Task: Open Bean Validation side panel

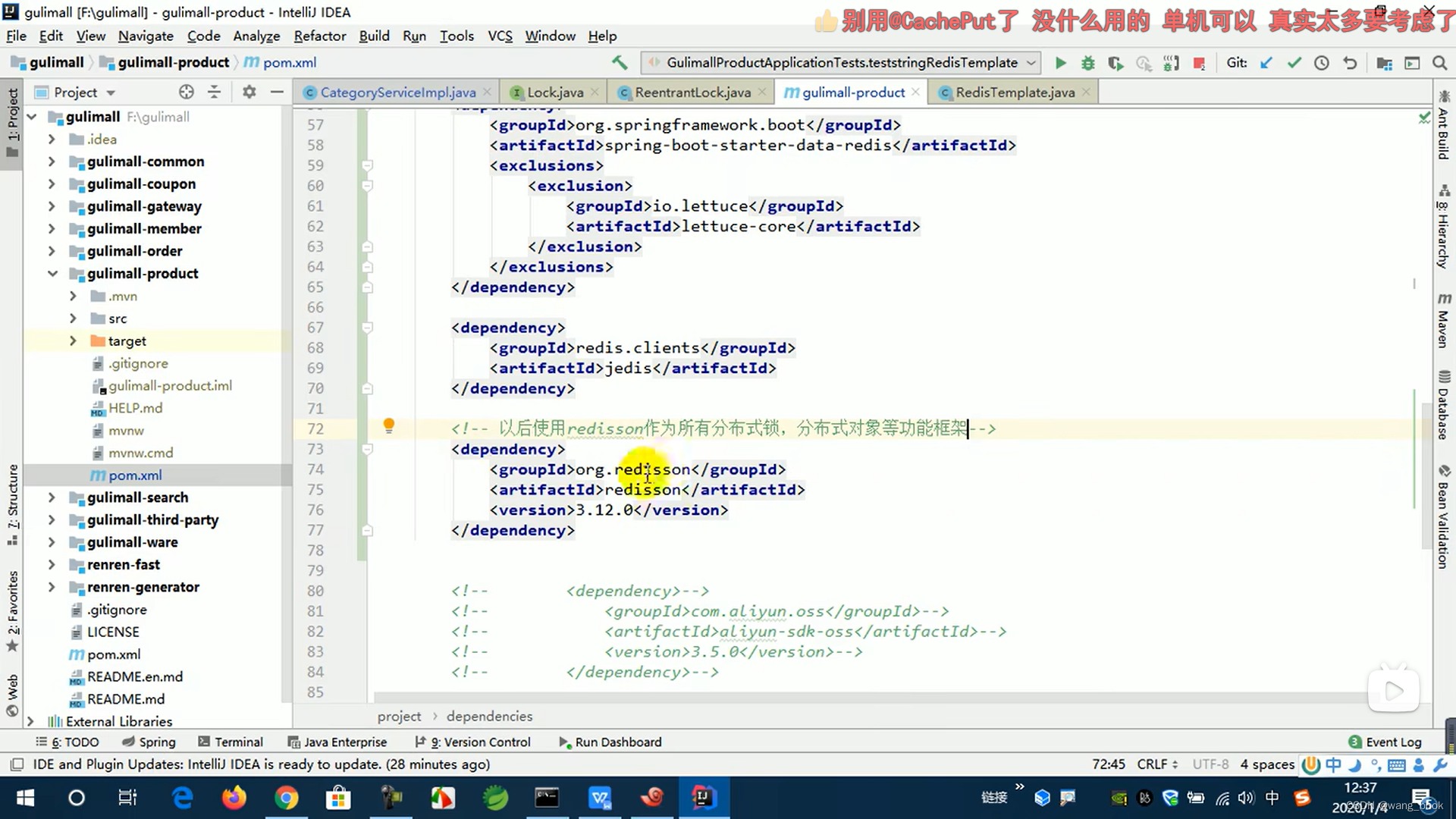Action: [1444, 517]
